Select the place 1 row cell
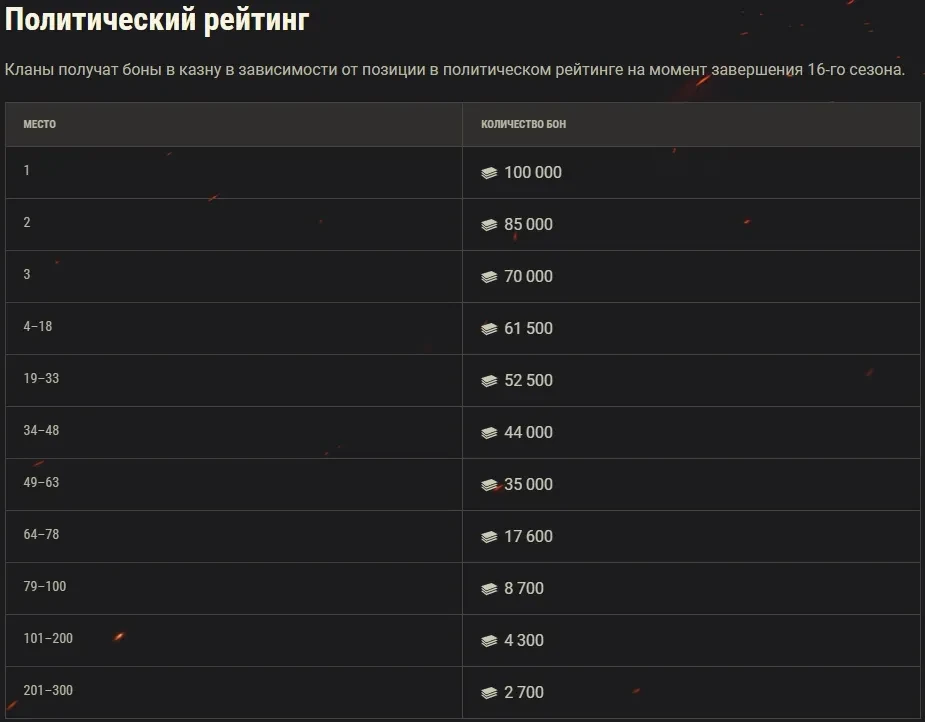This screenshot has width=925, height=722. 27,171
